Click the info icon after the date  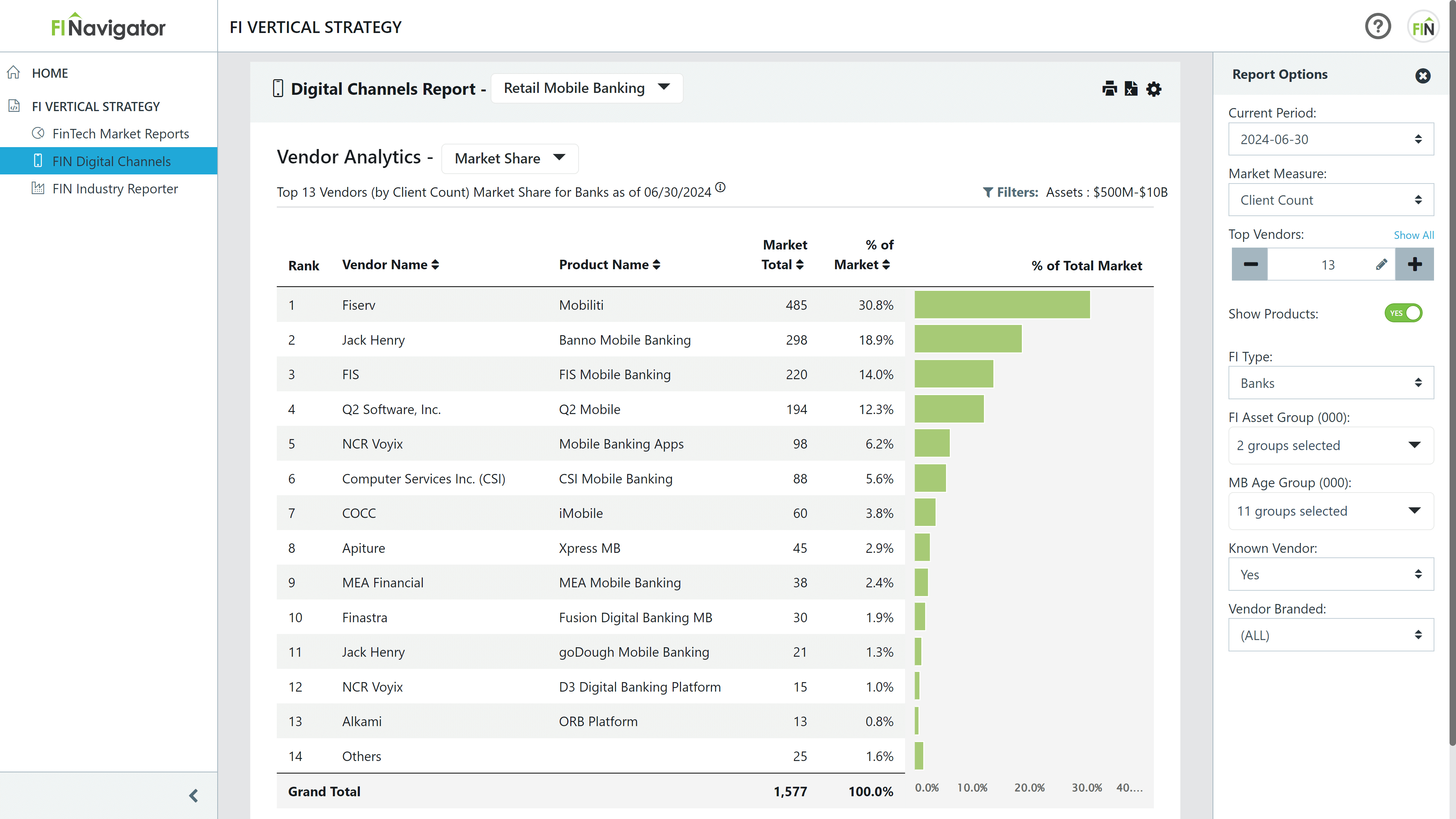(720, 187)
